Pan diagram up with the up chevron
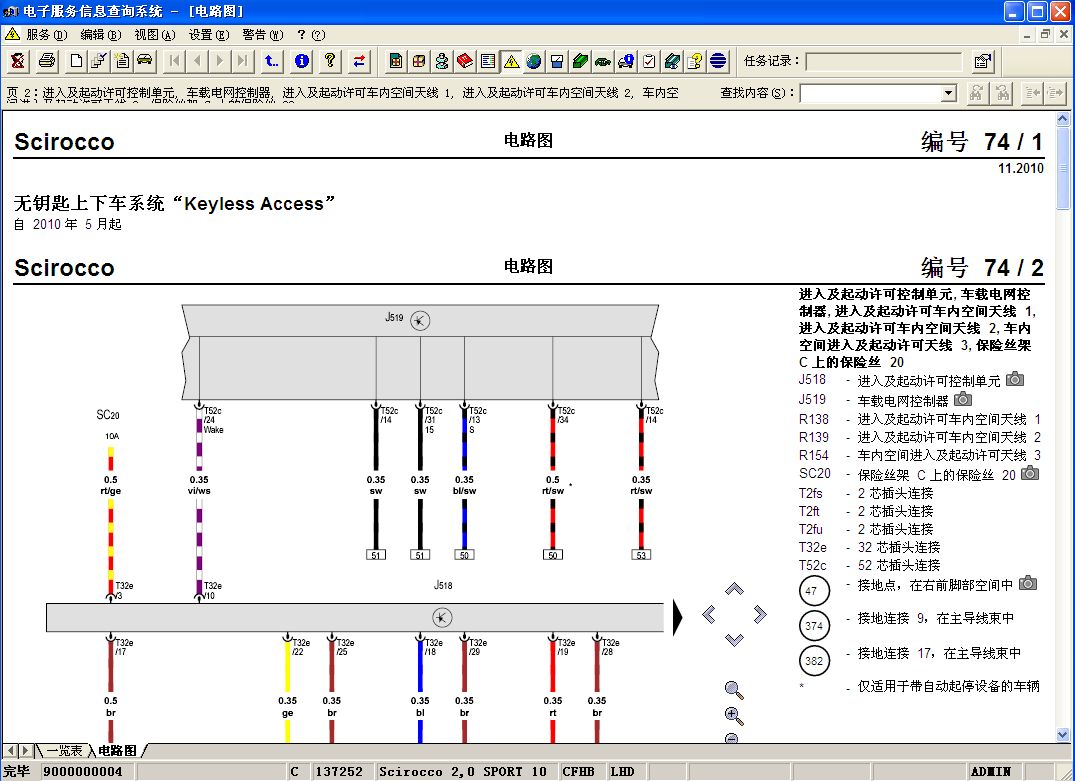 [x=734, y=590]
